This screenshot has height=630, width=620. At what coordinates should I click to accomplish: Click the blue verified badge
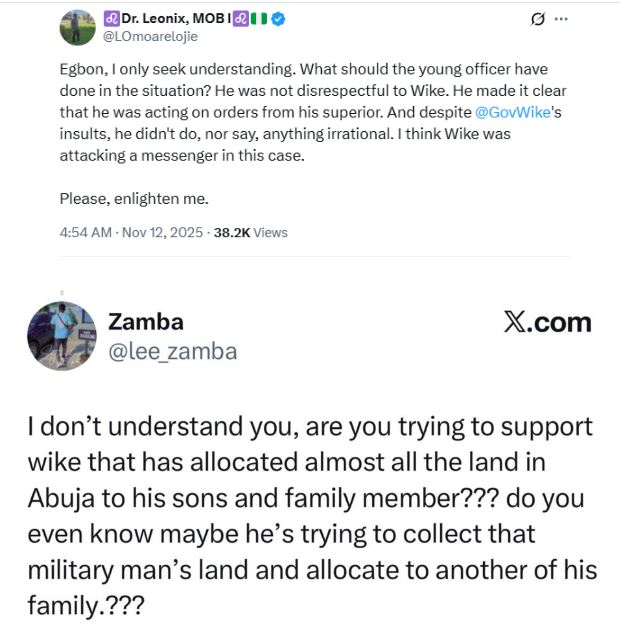[277, 18]
